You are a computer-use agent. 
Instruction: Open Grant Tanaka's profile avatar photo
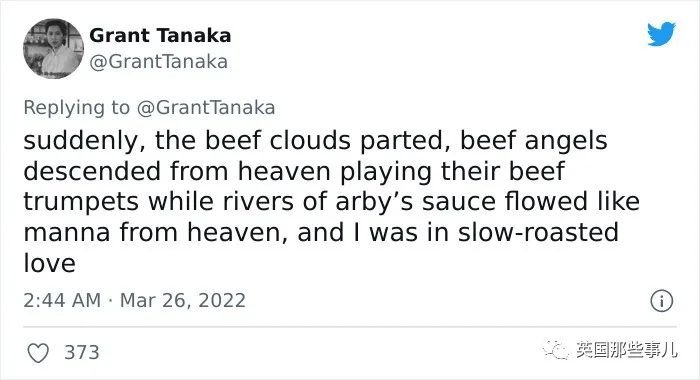53,49
